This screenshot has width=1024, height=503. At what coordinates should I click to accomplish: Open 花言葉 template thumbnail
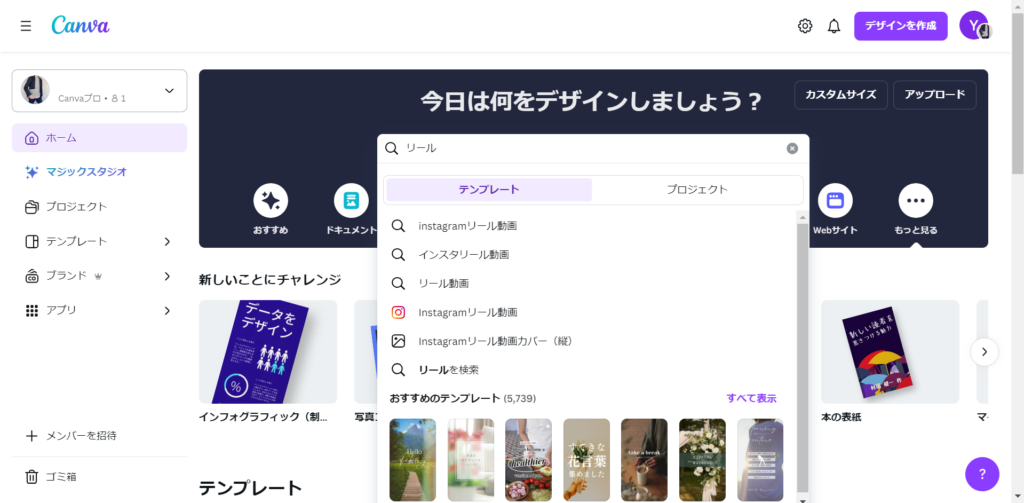tap(586, 460)
